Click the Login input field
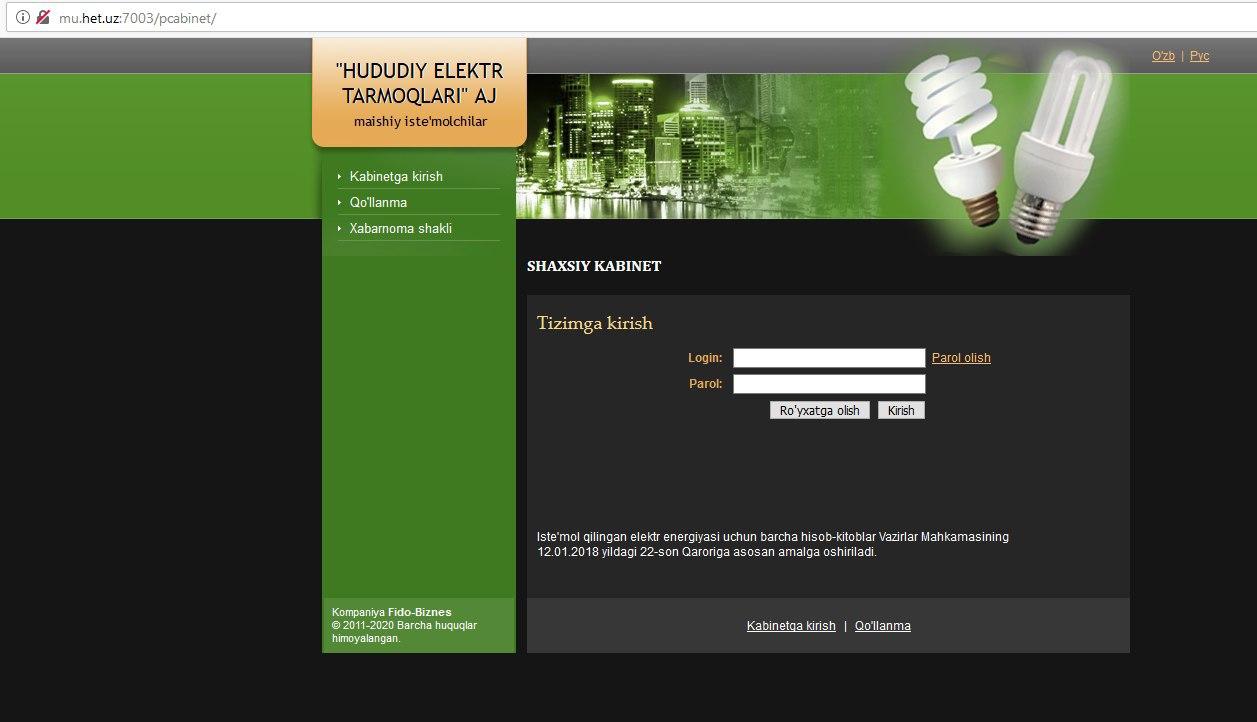 829,358
